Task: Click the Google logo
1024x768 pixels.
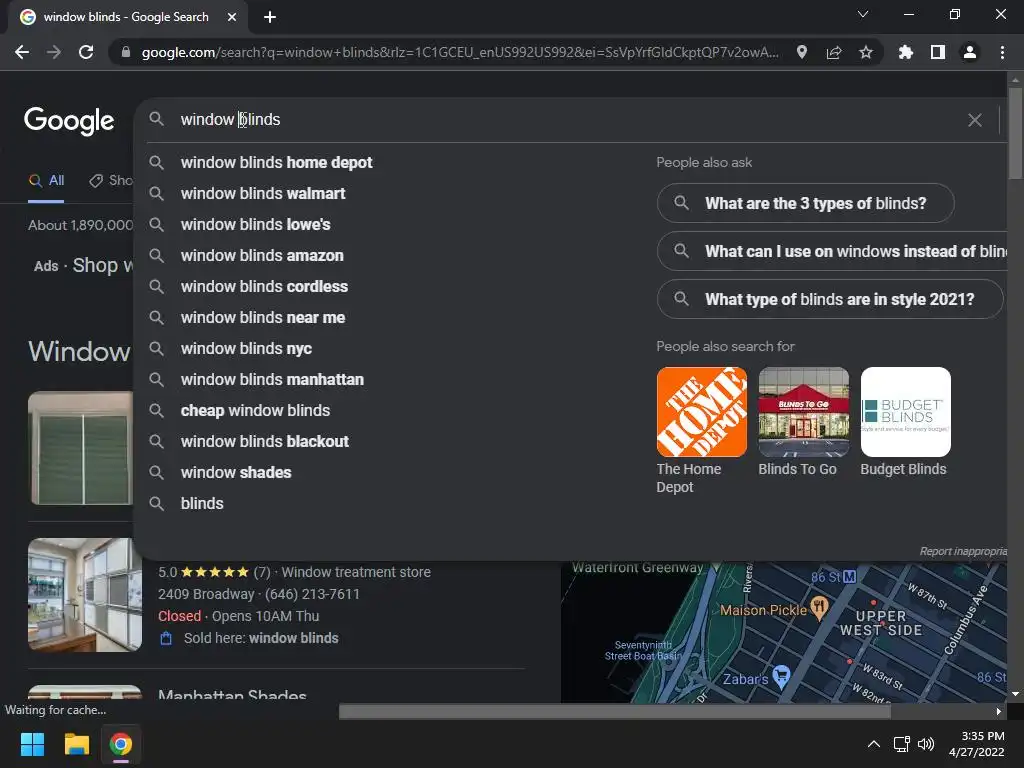Action: tap(69, 121)
